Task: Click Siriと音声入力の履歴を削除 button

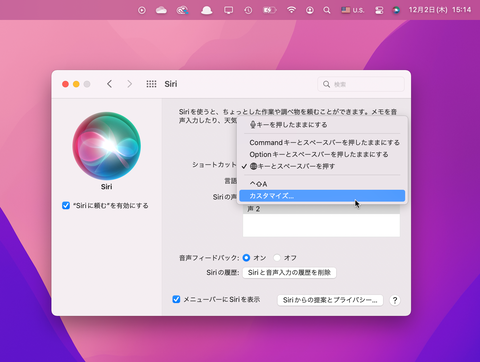Action: point(289,273)
